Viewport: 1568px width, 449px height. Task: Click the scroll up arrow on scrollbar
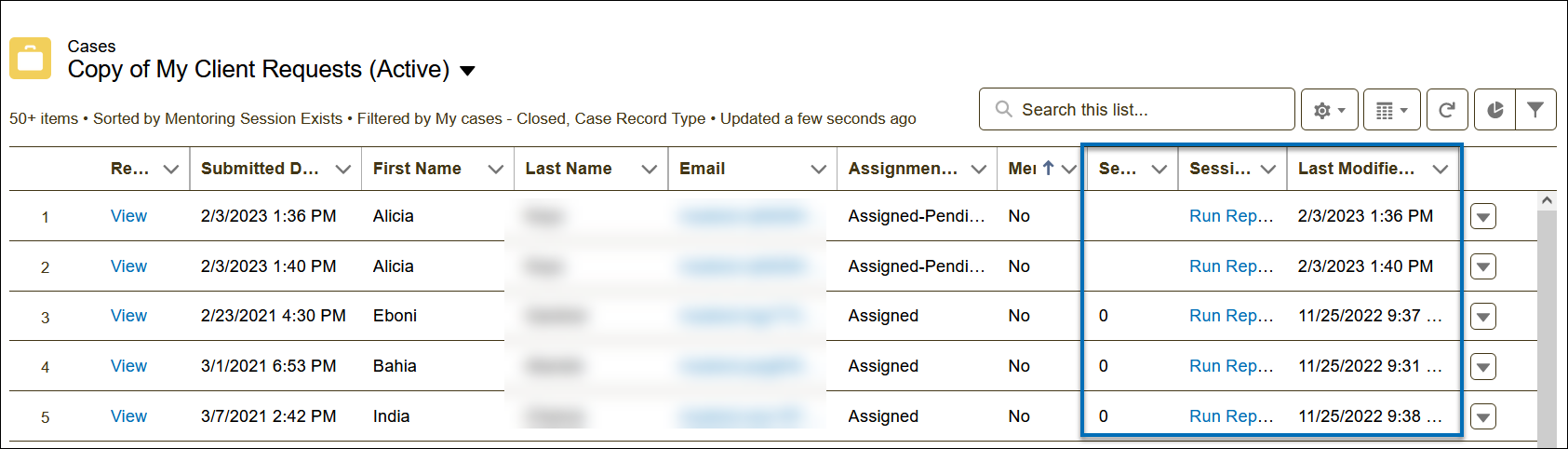1547,201
